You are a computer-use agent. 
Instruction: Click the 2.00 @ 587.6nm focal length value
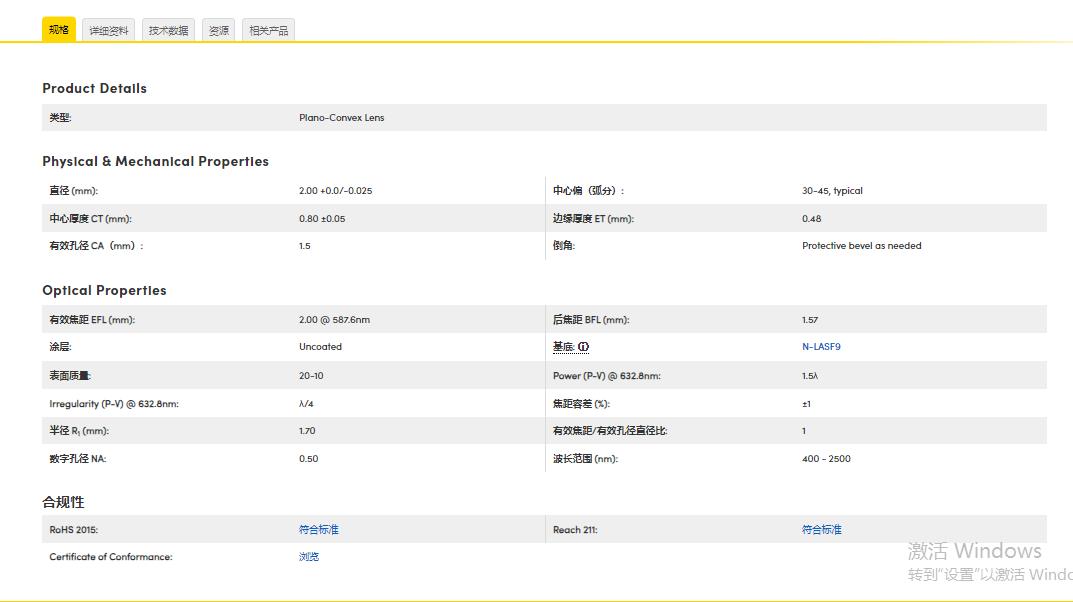334,320
